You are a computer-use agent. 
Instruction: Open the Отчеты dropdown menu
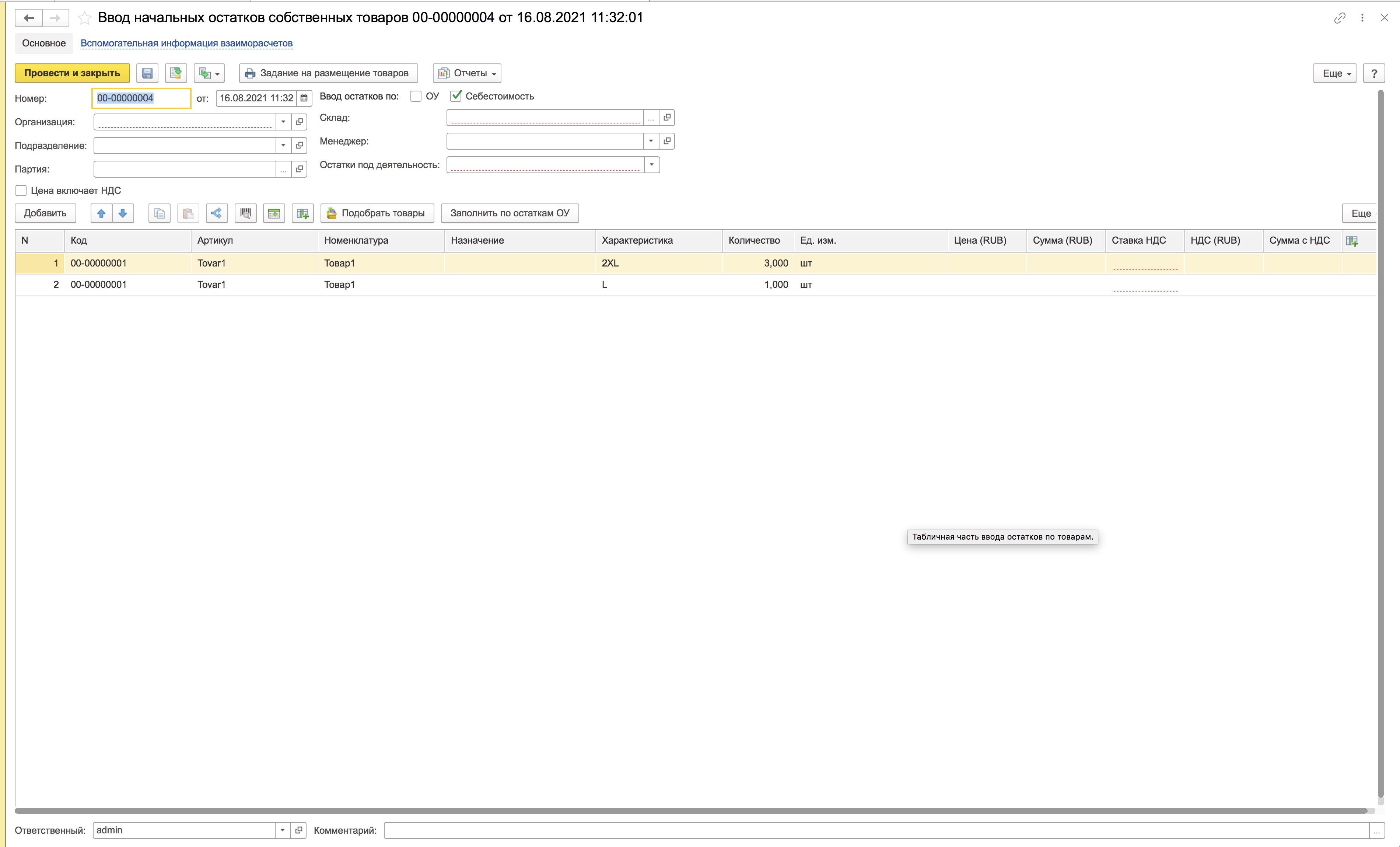point(467,73)
